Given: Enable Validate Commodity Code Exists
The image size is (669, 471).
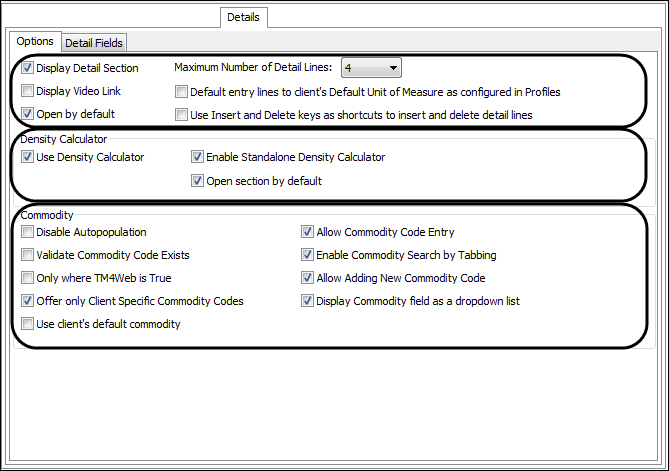Looking at the screenshot, I should (x=27, y=255).
